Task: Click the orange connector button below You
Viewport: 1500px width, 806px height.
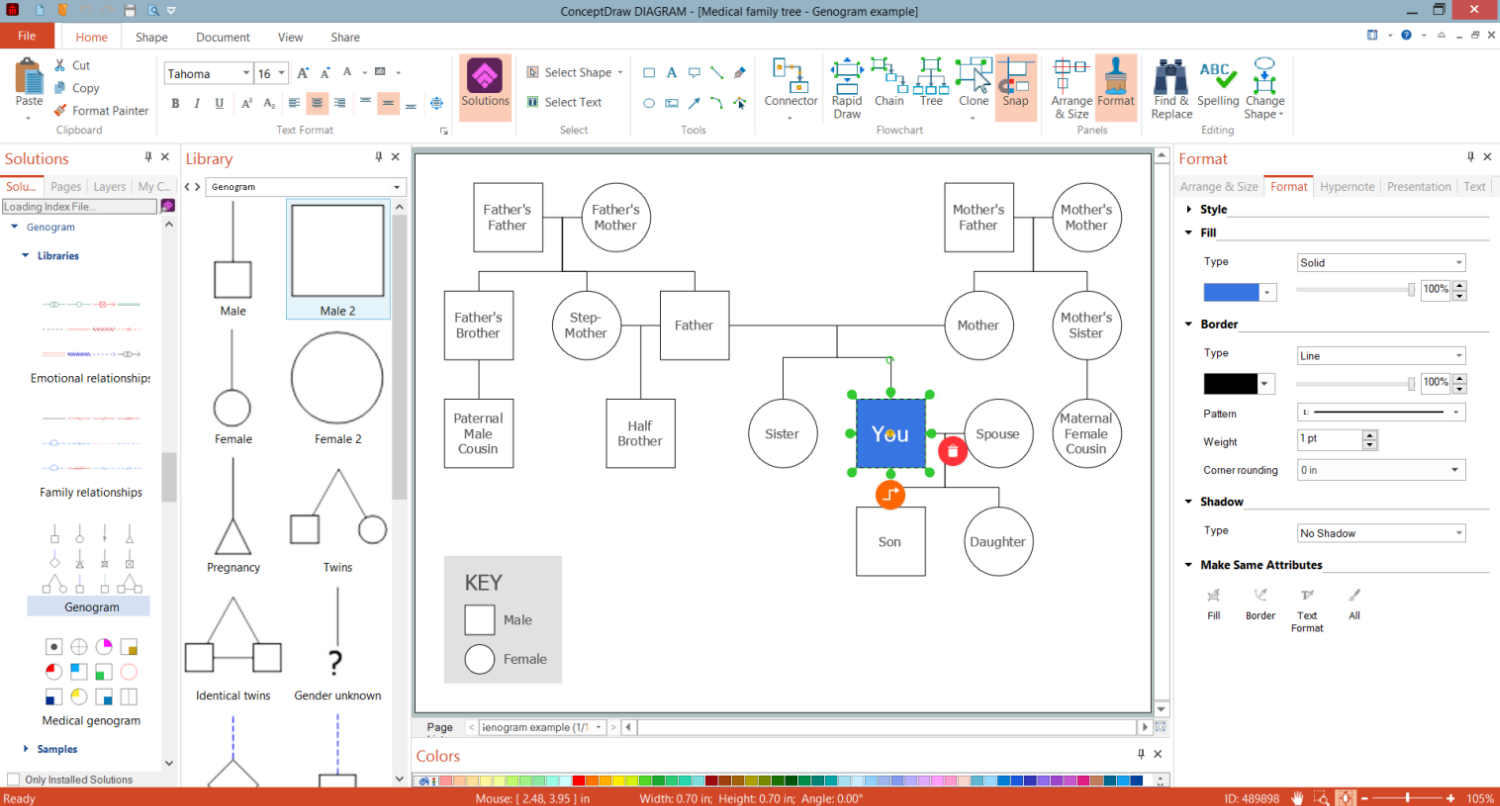Action: (x=890, y=494)
